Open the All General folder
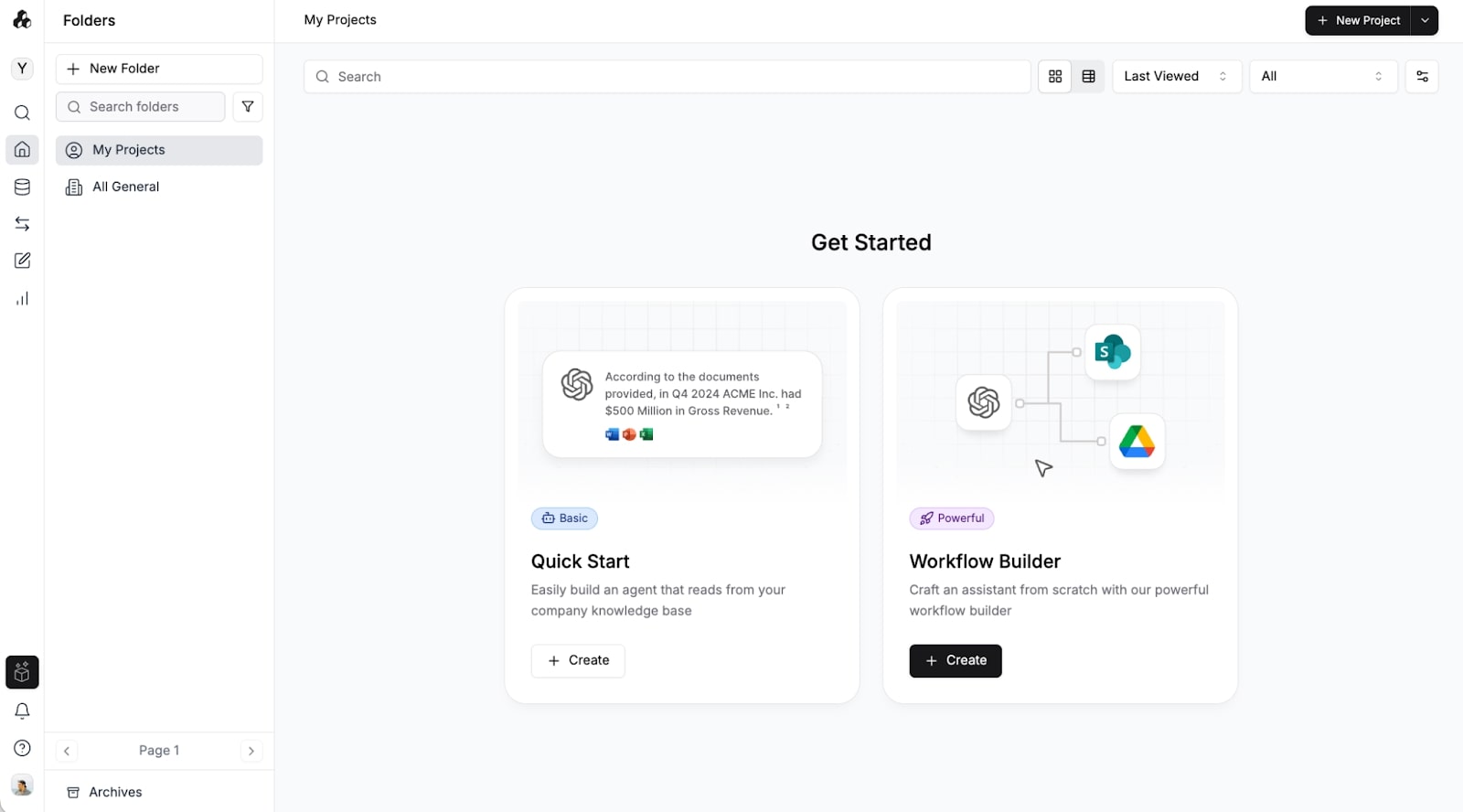Image resolution: width=1463 pixels, height=812 pixels. pyautogui.click(x=125, y=187)
